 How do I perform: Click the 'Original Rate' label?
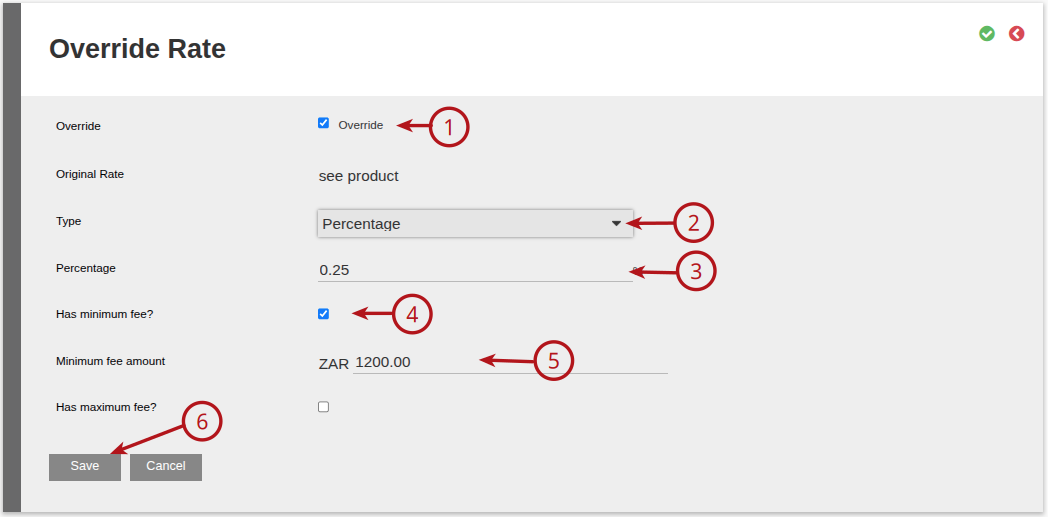point(90,174)
